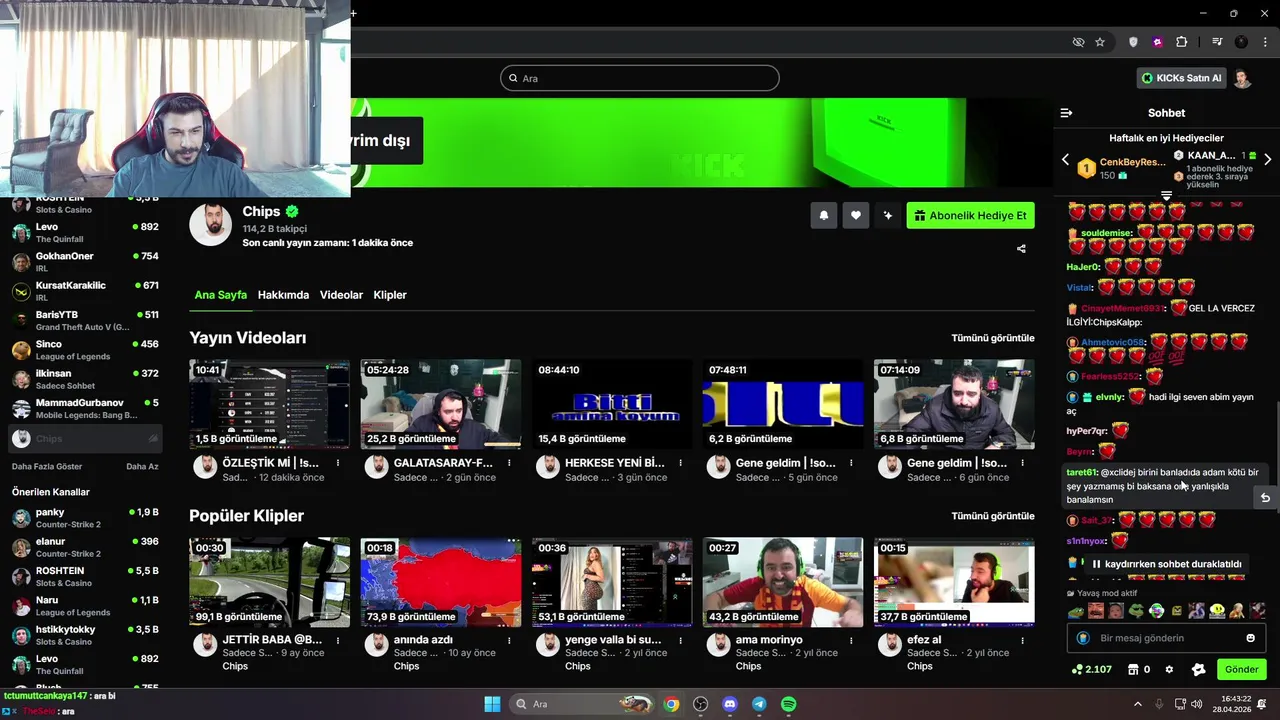Viewport: 1280px width, 720px height.
Task: Open Spotify from the taskbar
Action: (788, 704)
